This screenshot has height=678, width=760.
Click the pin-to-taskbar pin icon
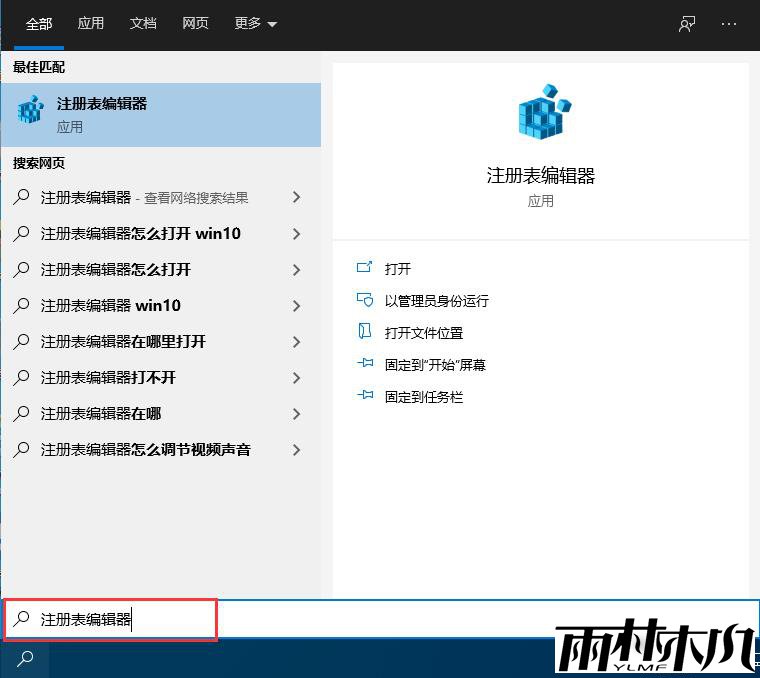(365, 395)
